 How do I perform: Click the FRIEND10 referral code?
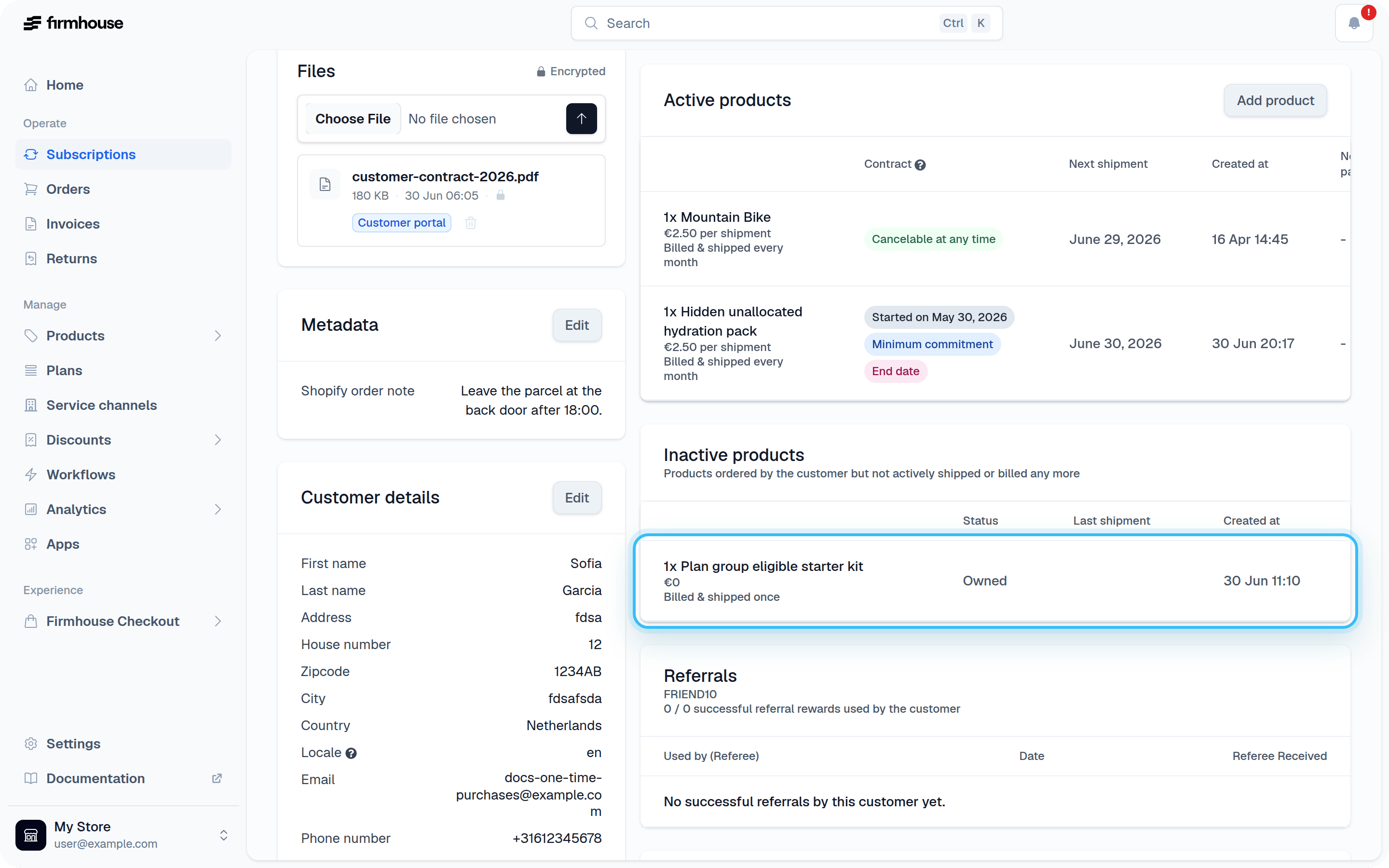tap(690, 694)
